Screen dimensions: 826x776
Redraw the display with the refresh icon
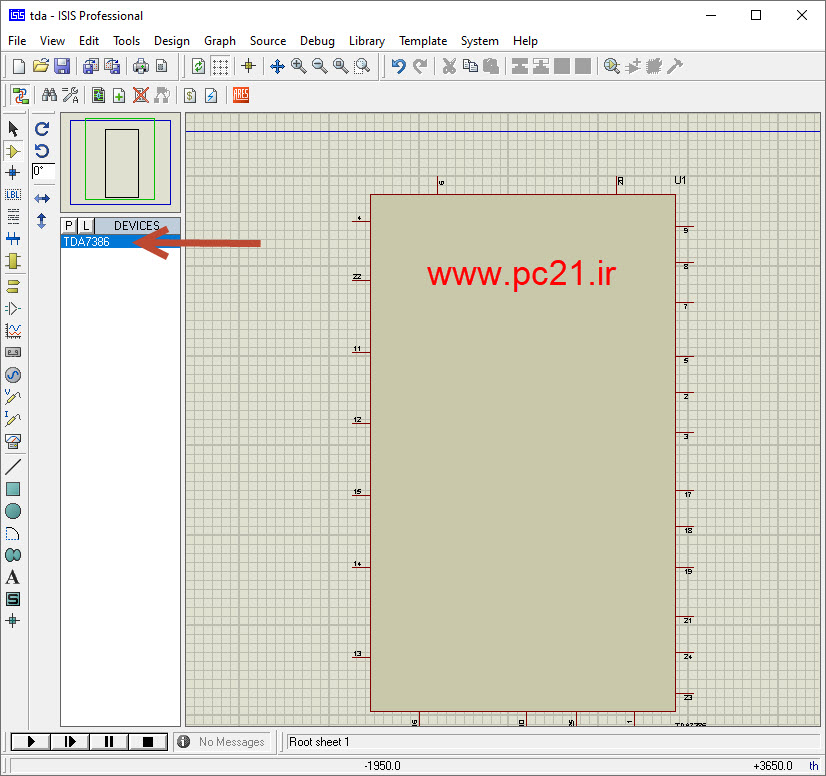(x=199, y=66)
